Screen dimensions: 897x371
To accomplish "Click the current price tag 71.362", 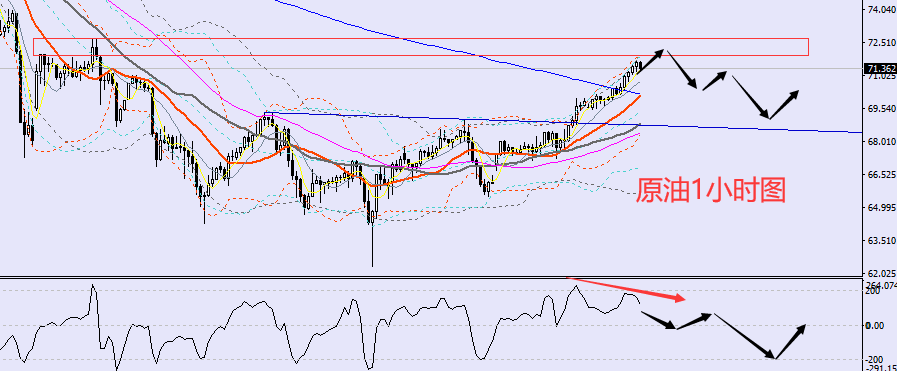I will pos(880,69).
